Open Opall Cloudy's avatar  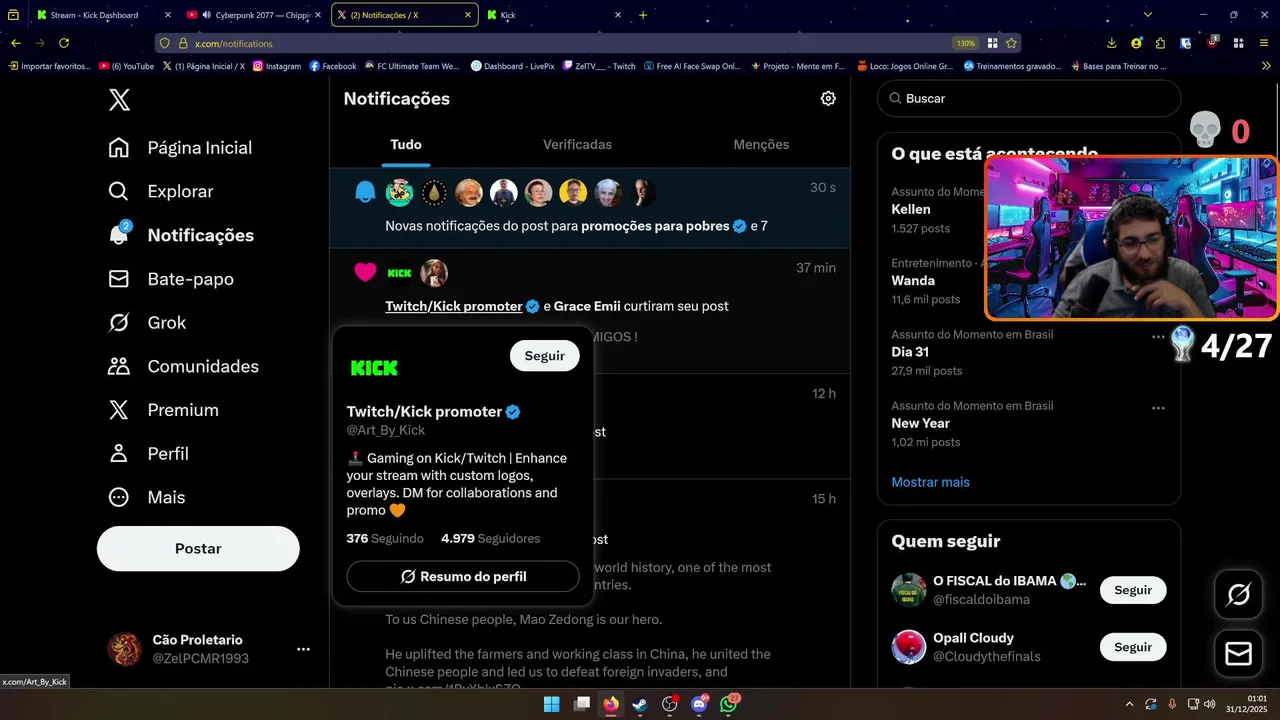pos(909,647)
